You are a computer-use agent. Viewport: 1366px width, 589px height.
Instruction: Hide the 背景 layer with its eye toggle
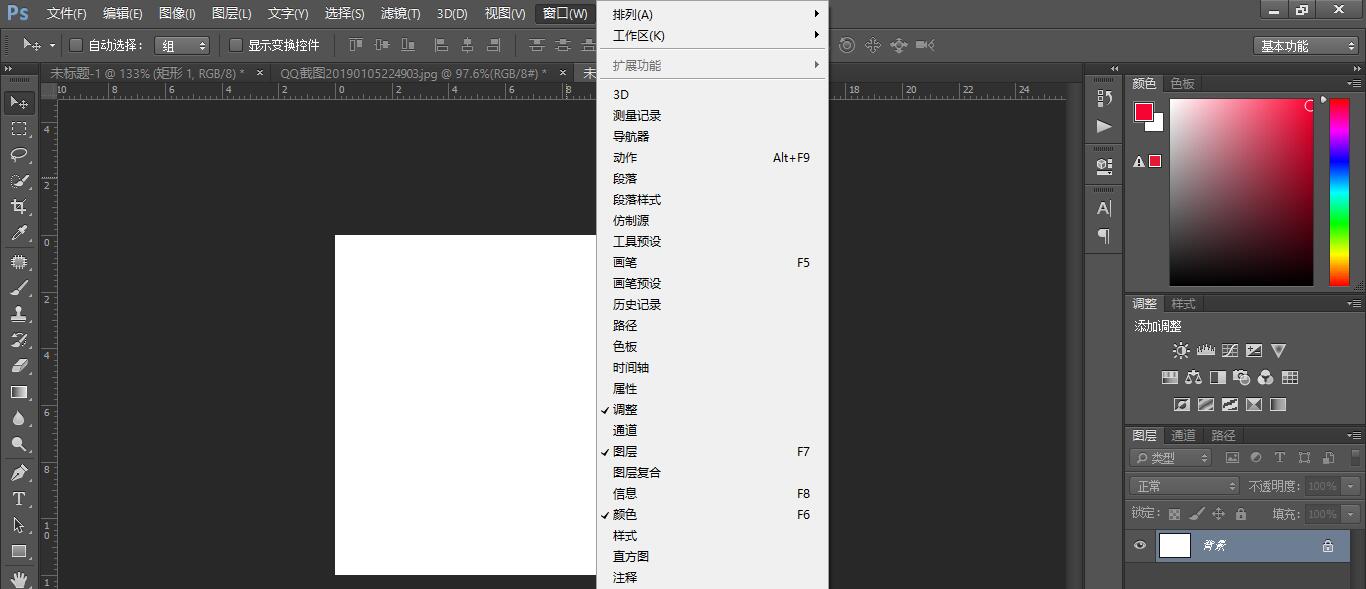(1139, 545)
